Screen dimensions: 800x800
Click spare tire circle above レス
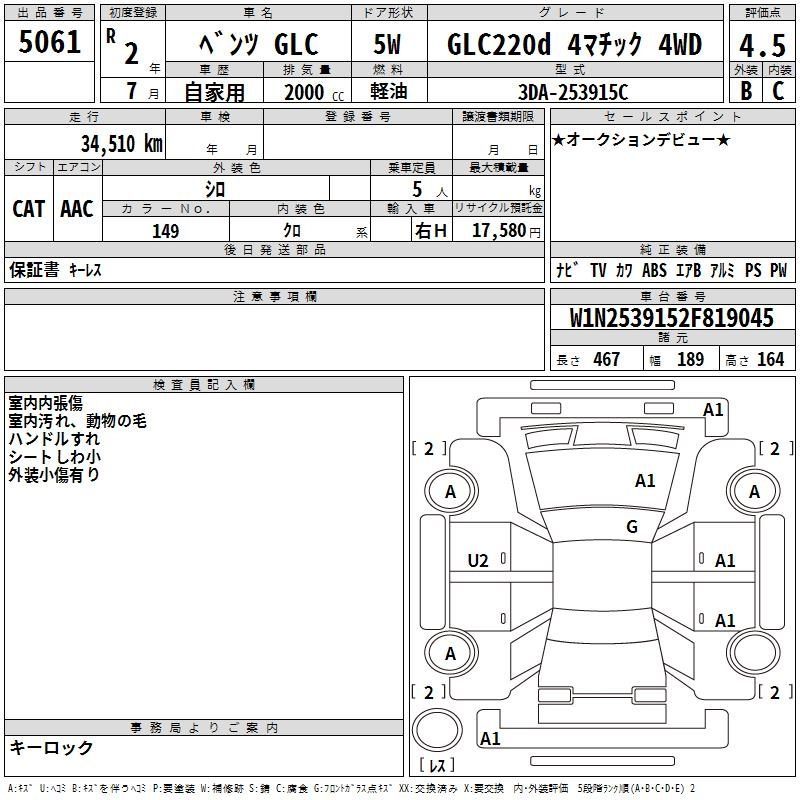(437, 730)
